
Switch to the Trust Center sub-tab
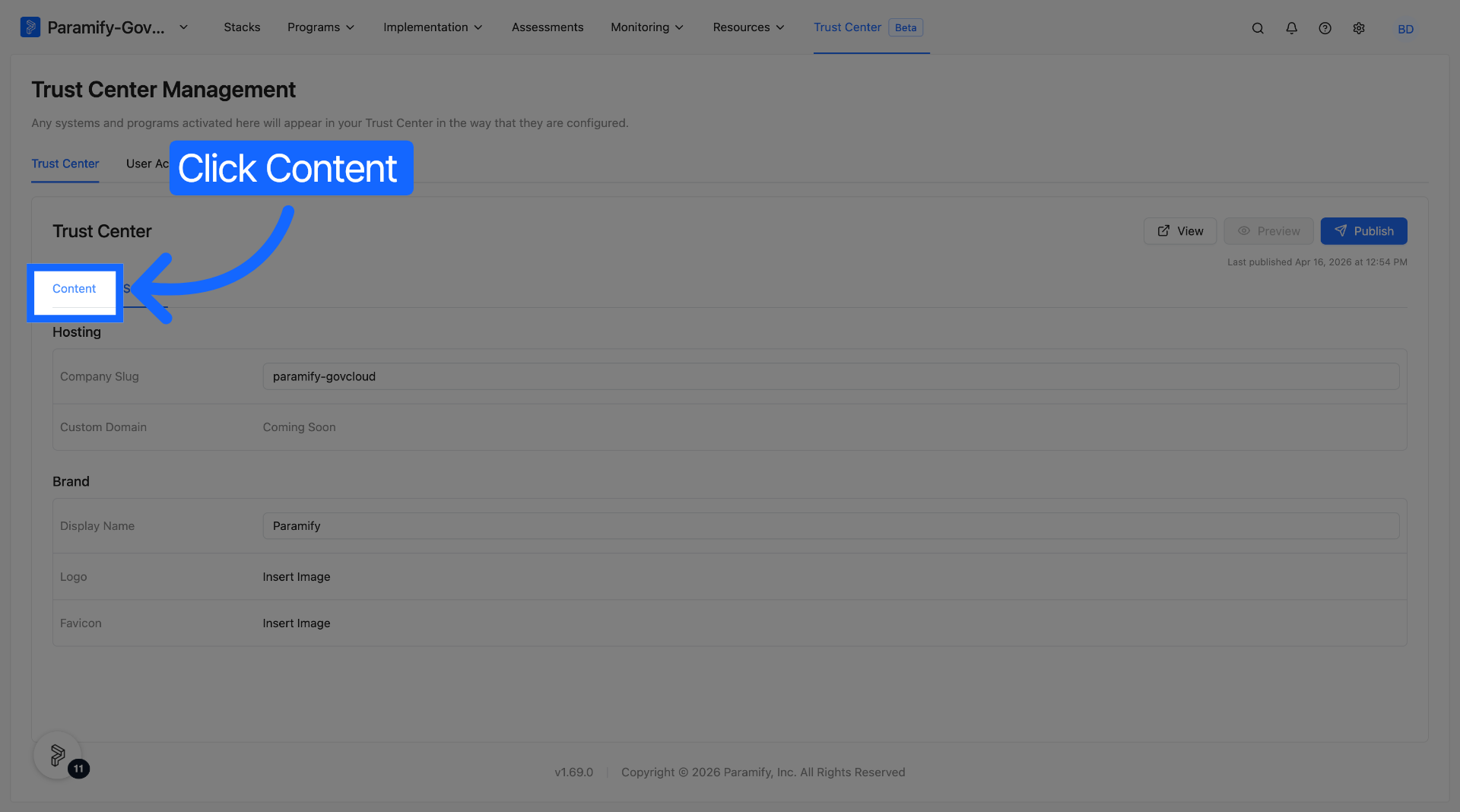click(65, 163)
